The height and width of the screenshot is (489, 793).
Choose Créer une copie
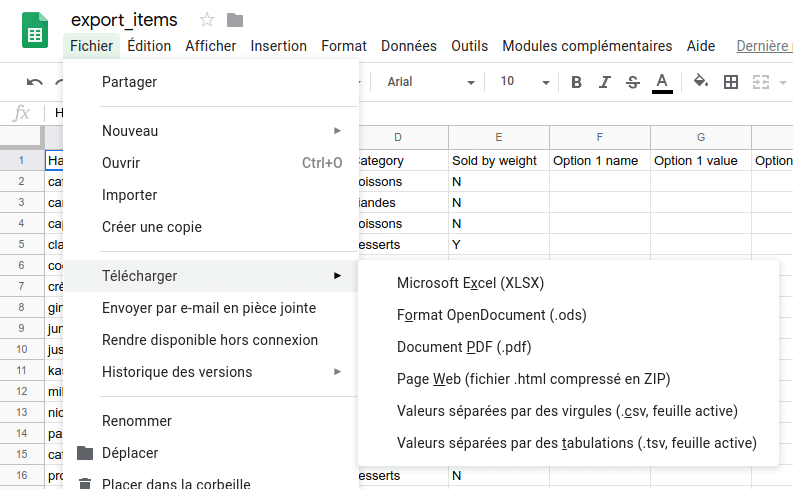[x=211, y=227]
